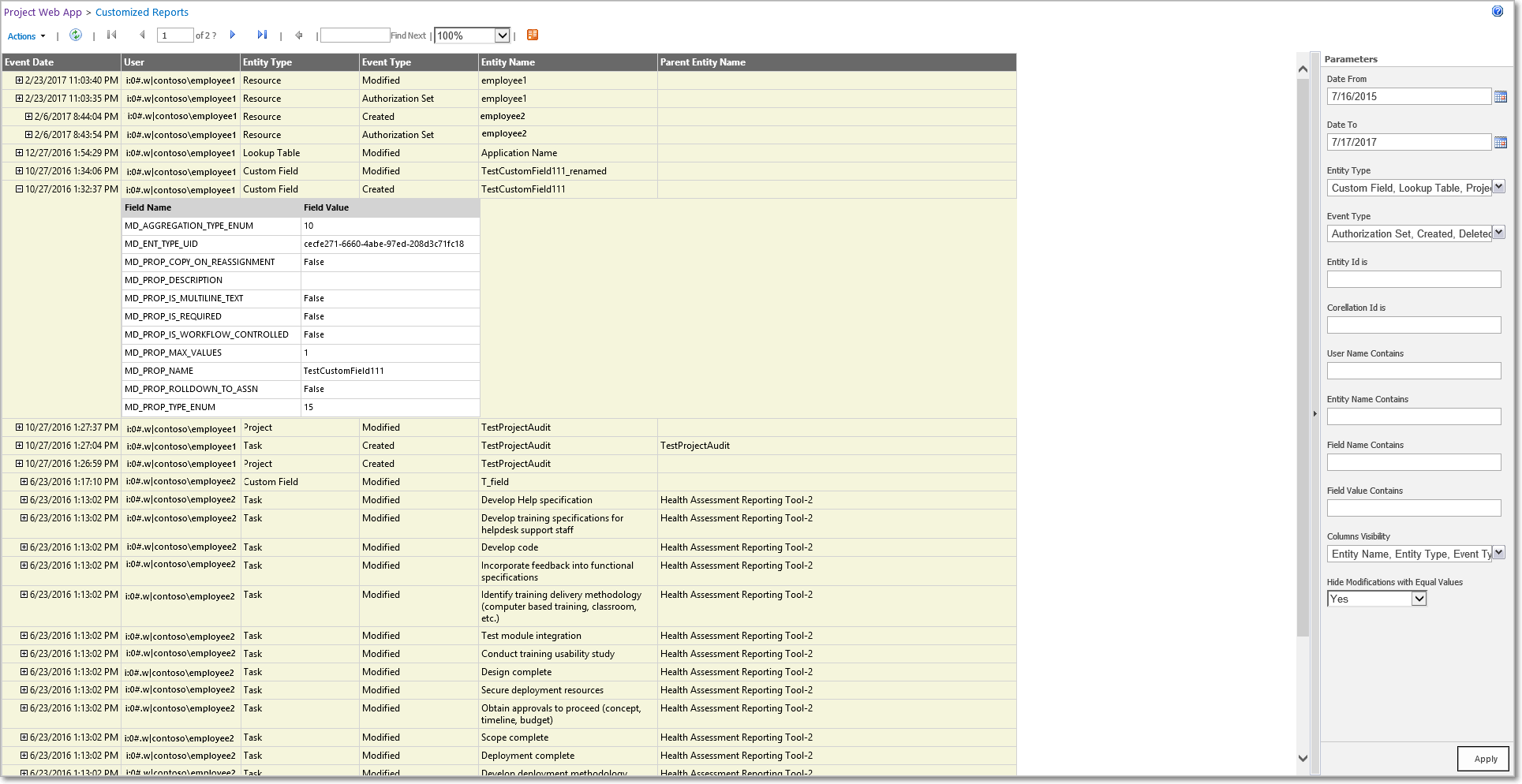Click the Design complete entity name

pos(516,672)
